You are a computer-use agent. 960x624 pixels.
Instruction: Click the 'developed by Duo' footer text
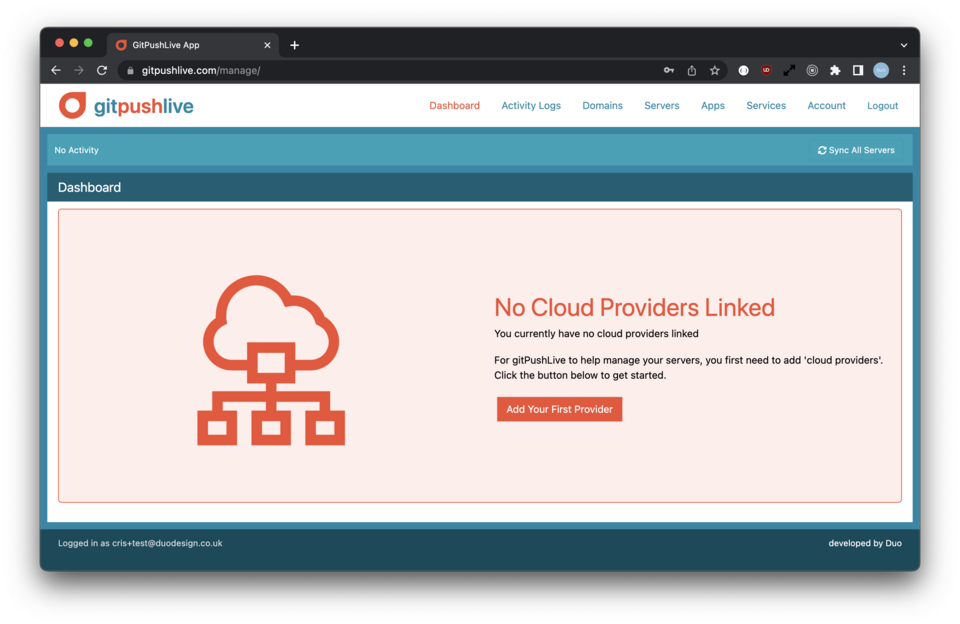click(x=864, y=543)
